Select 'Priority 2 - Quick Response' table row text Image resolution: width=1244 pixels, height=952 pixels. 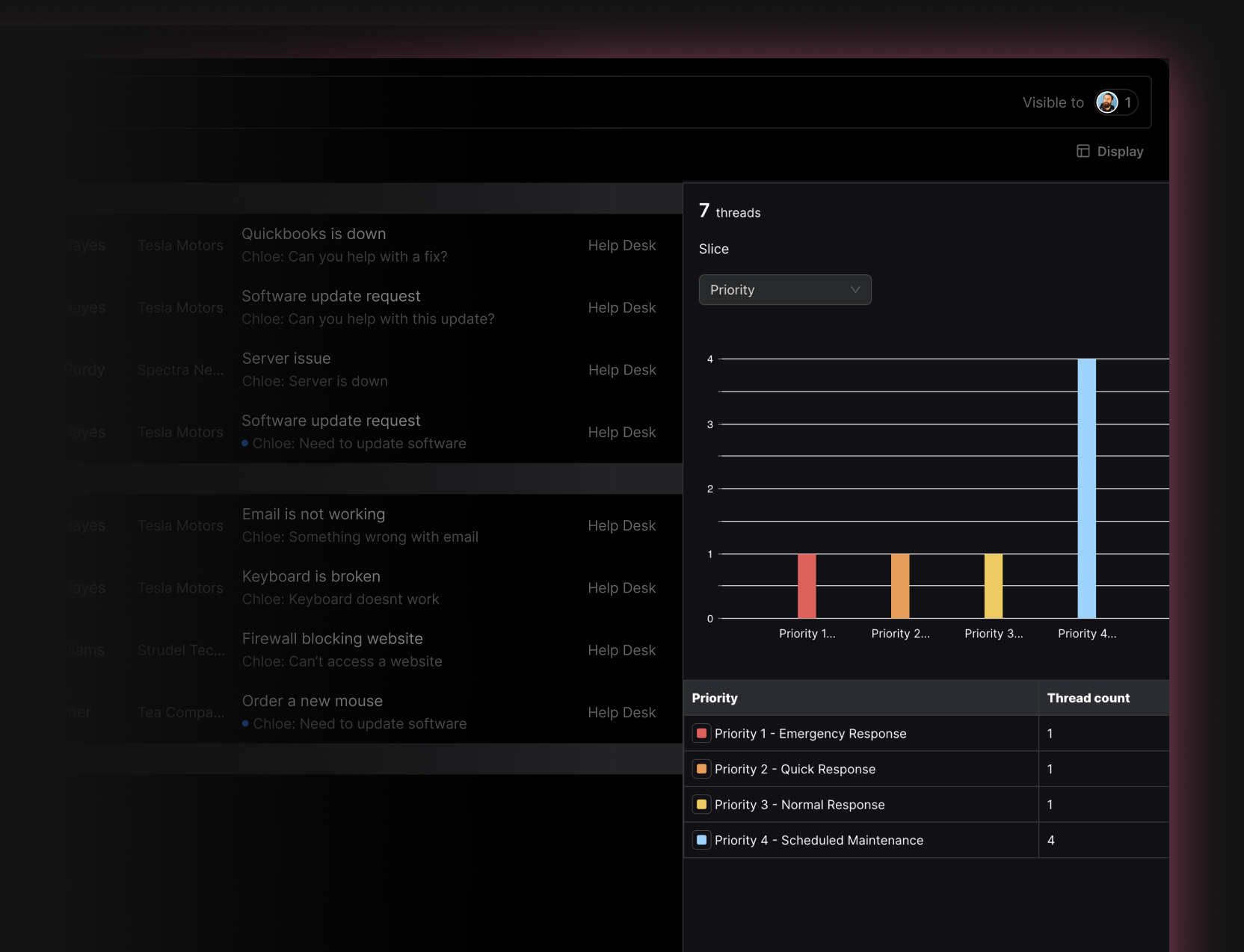(x=795, y=769)
